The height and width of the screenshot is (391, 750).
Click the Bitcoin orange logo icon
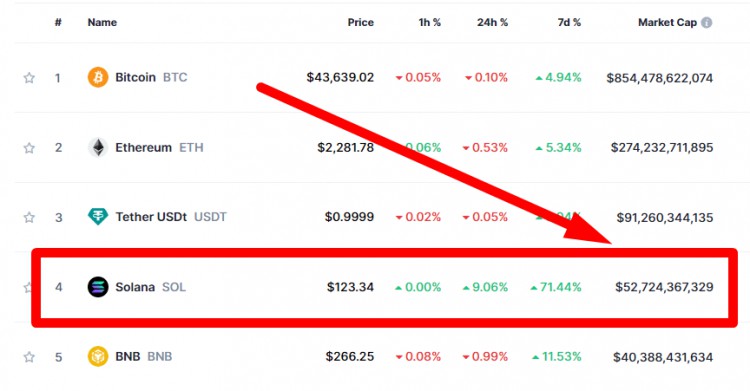[x=98, y=77]
